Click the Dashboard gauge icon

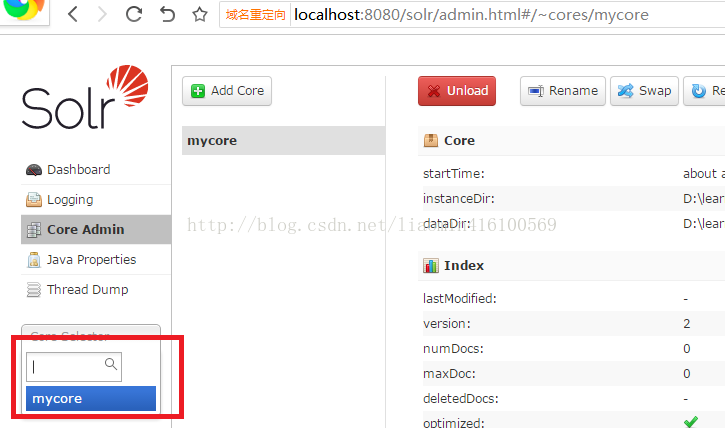[x=34, y=170]
